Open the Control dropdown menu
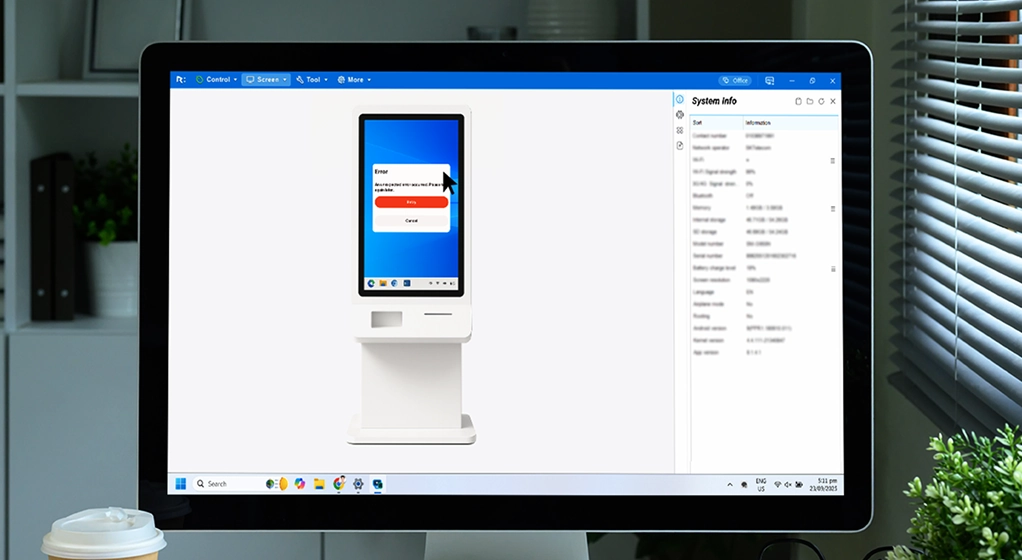This screenshot has height=560, width=1022. 216,80
